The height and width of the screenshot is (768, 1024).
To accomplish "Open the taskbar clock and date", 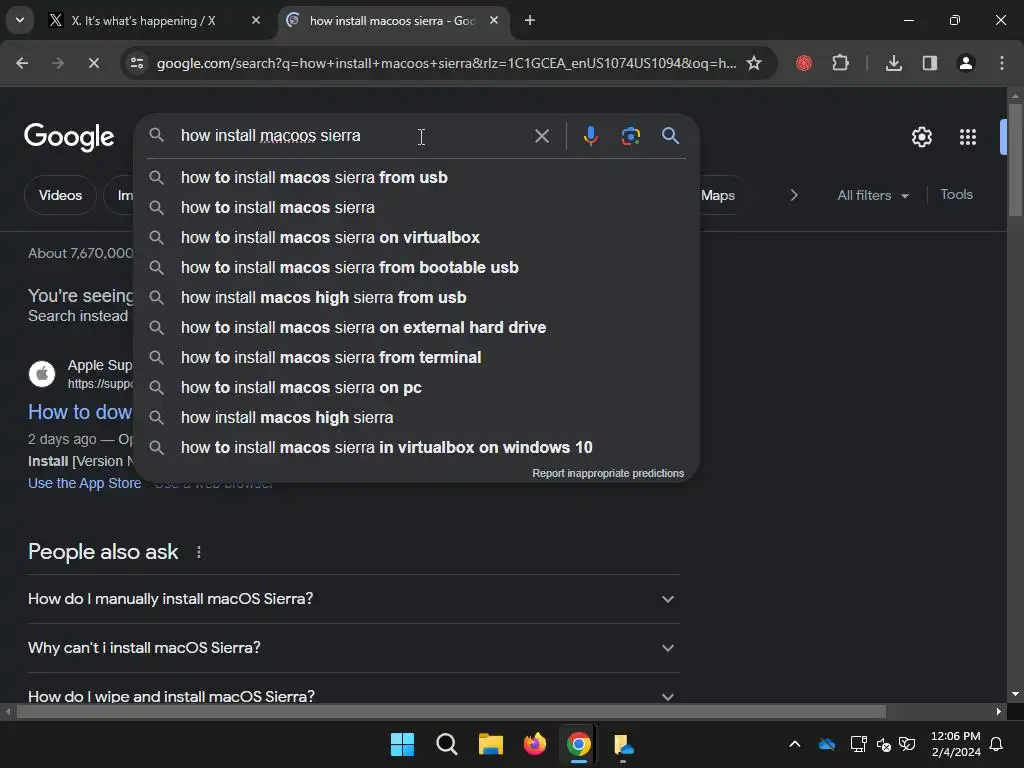I will [955, 744].
